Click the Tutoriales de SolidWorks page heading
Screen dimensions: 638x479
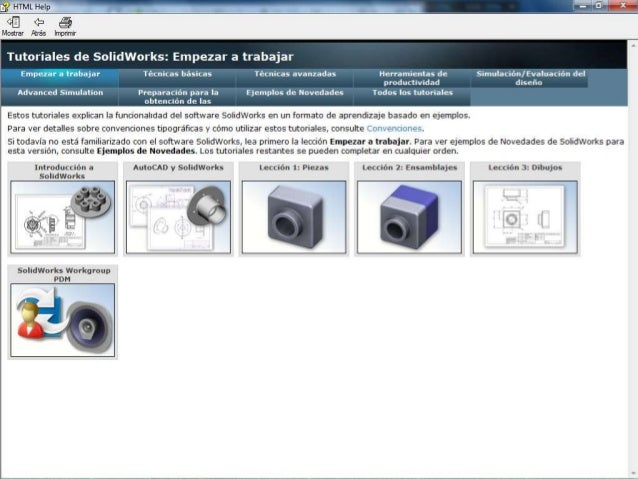click(150, 57)
